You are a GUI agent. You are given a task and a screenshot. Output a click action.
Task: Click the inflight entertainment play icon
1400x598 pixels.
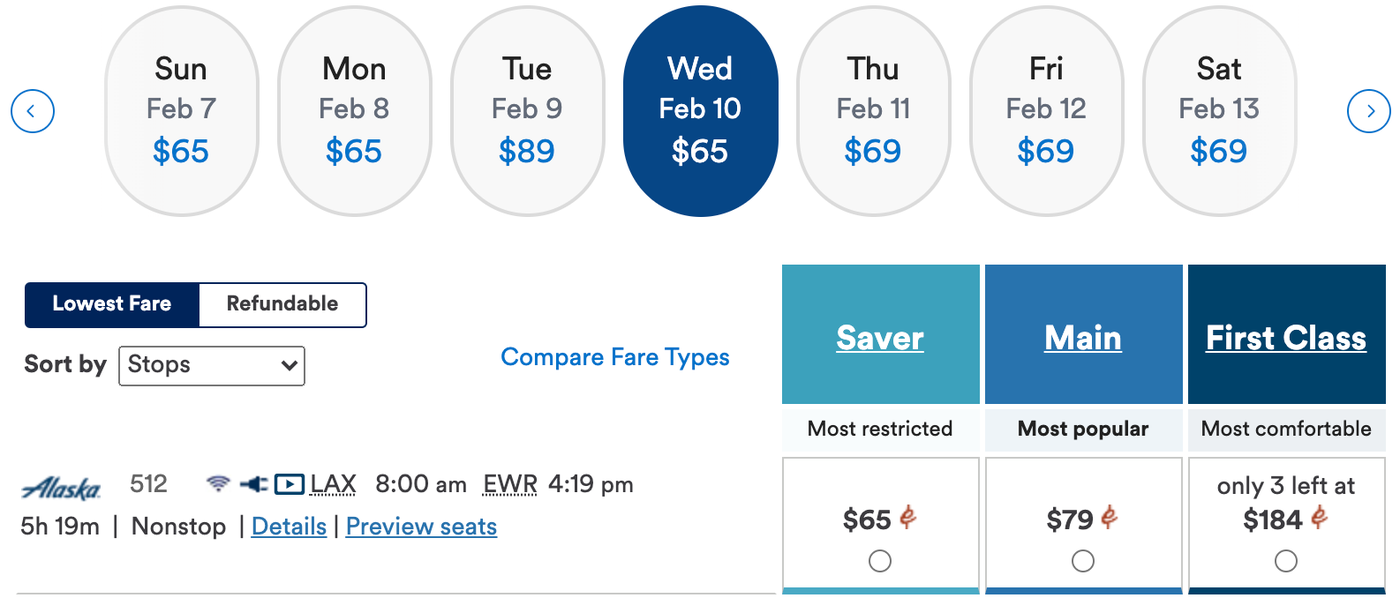point(289,483)
